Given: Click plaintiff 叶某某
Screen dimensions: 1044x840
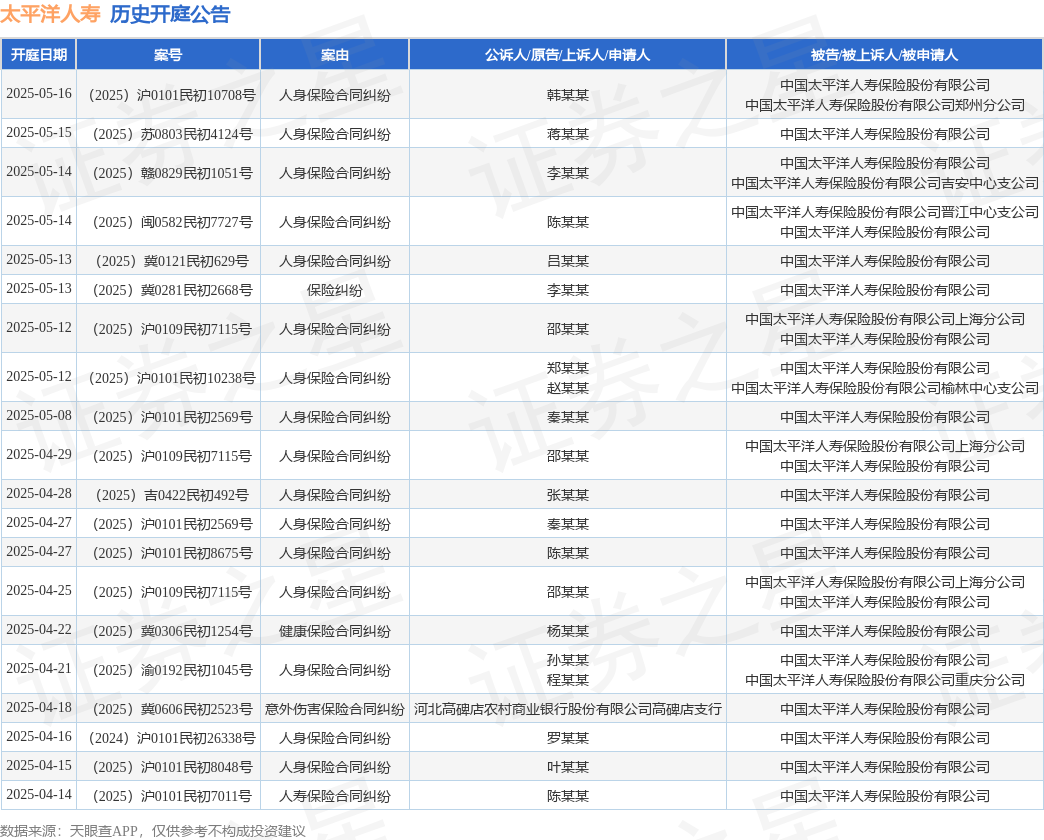Looking at the screenshot, I should [567, 767].
